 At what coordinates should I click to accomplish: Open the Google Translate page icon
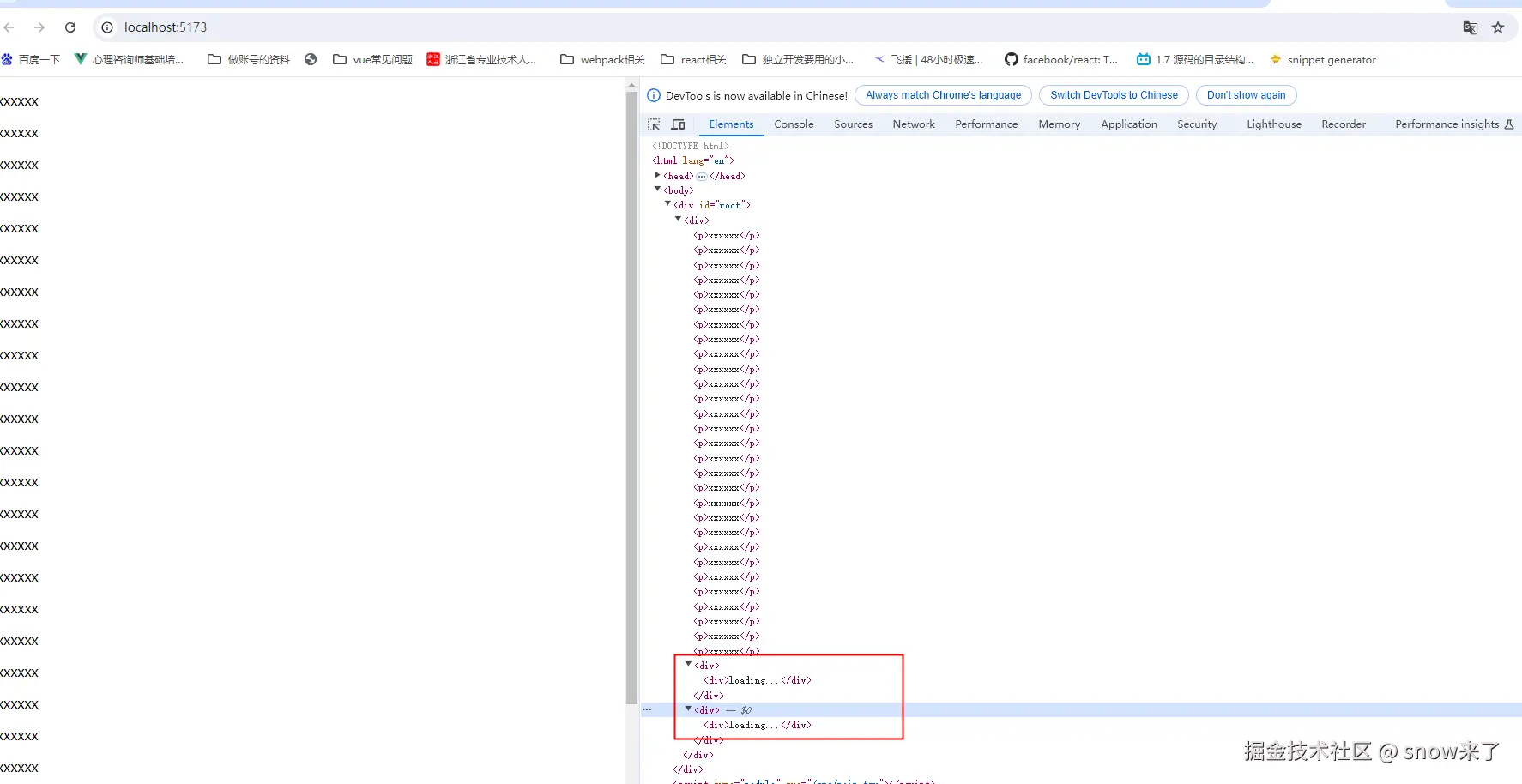click(1470, 27)
